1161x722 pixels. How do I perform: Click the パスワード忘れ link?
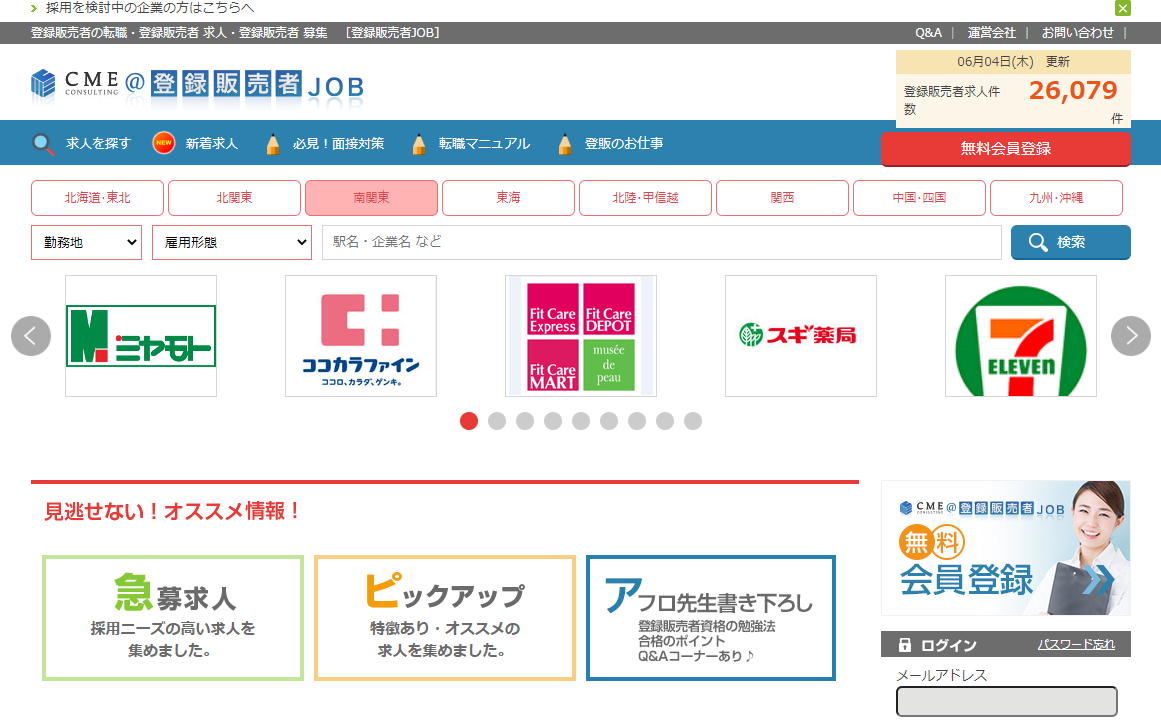1076,644
